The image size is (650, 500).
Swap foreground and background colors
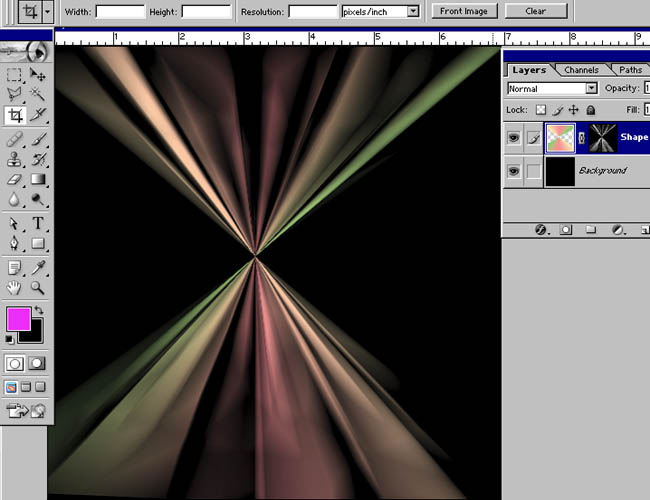click(x=39, y=310)
